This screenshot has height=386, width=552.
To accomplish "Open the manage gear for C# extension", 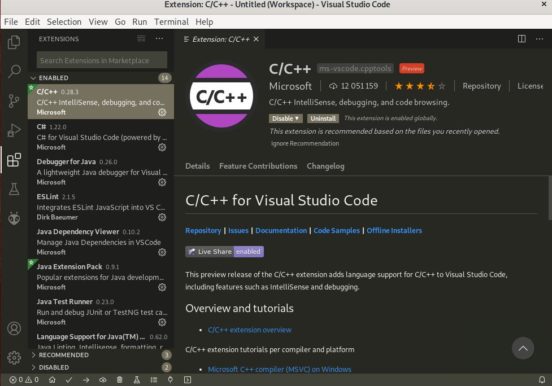I will click(x=162, y=147).
